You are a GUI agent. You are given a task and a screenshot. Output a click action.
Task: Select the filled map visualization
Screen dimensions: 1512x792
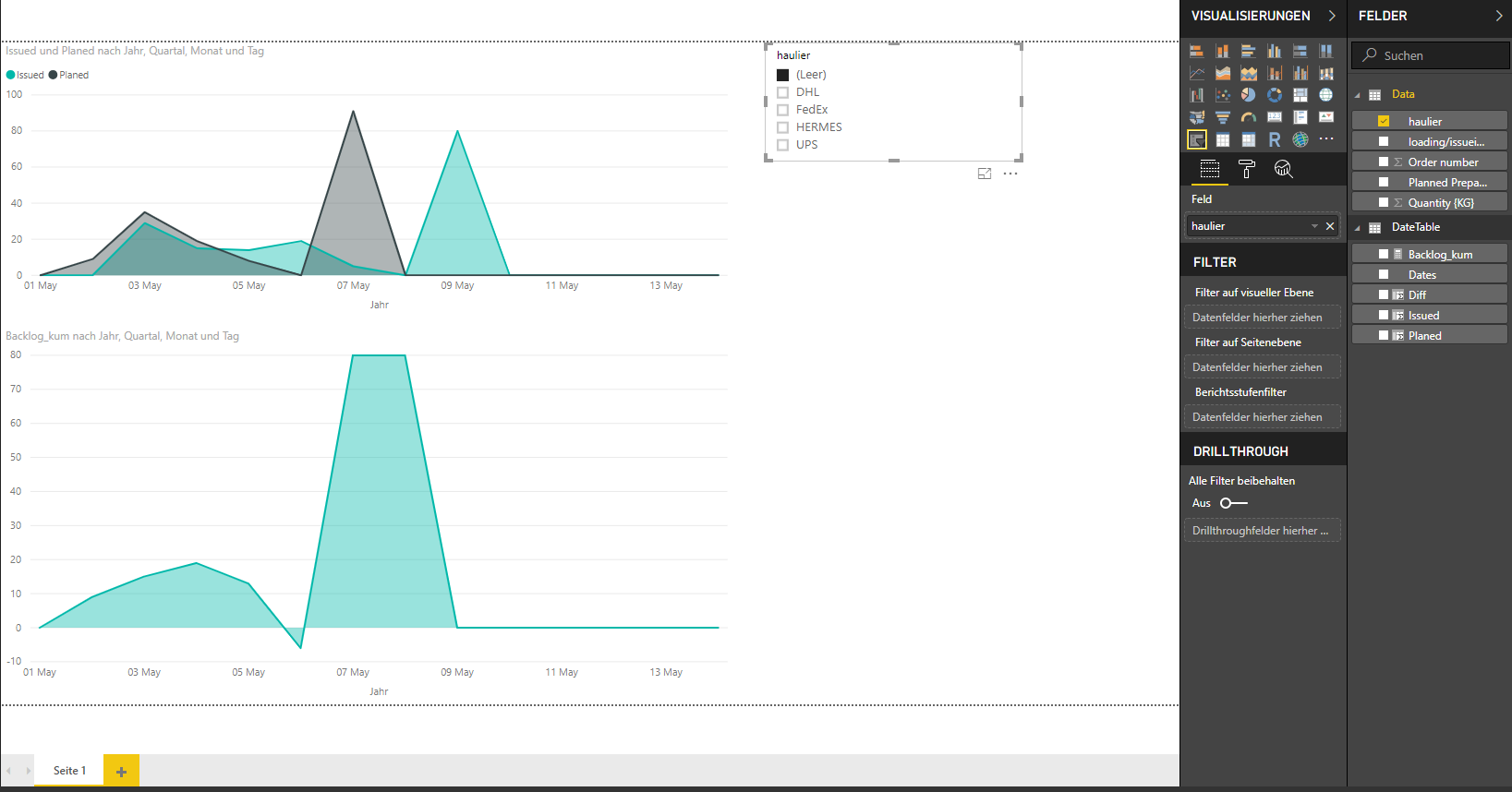tap(1197, 117)
